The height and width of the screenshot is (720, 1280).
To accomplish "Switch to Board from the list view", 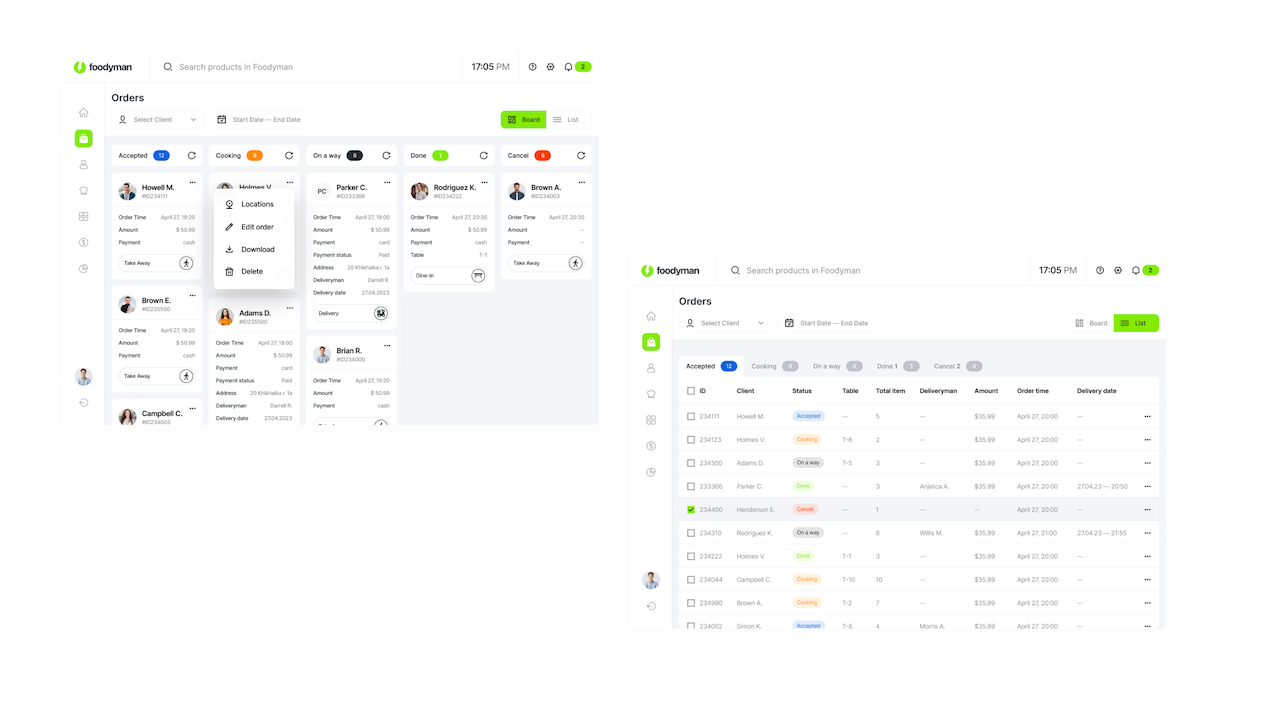I will click(1091, 323).
